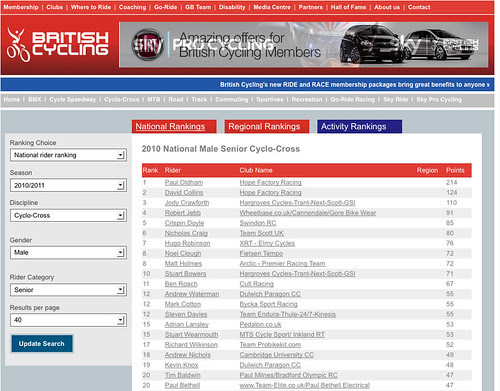Click the Update Search button
This screenshot has height=391, width=500.
pyautogui.click(x=42, y=344)
